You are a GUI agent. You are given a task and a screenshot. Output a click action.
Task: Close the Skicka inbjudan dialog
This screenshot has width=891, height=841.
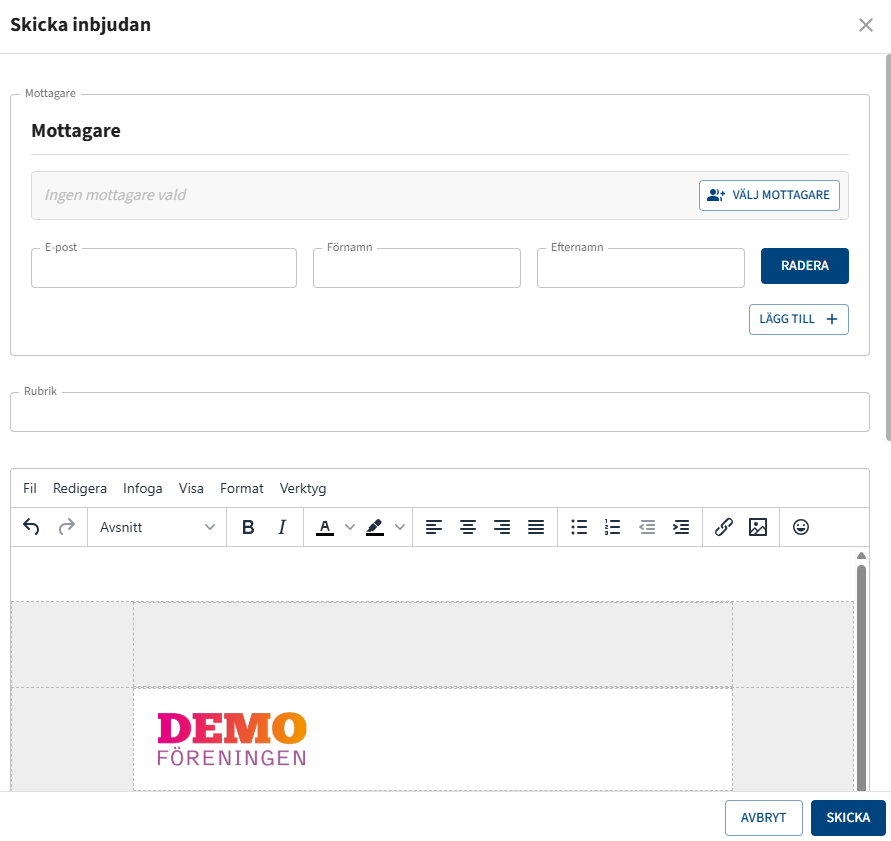(865, 25)
